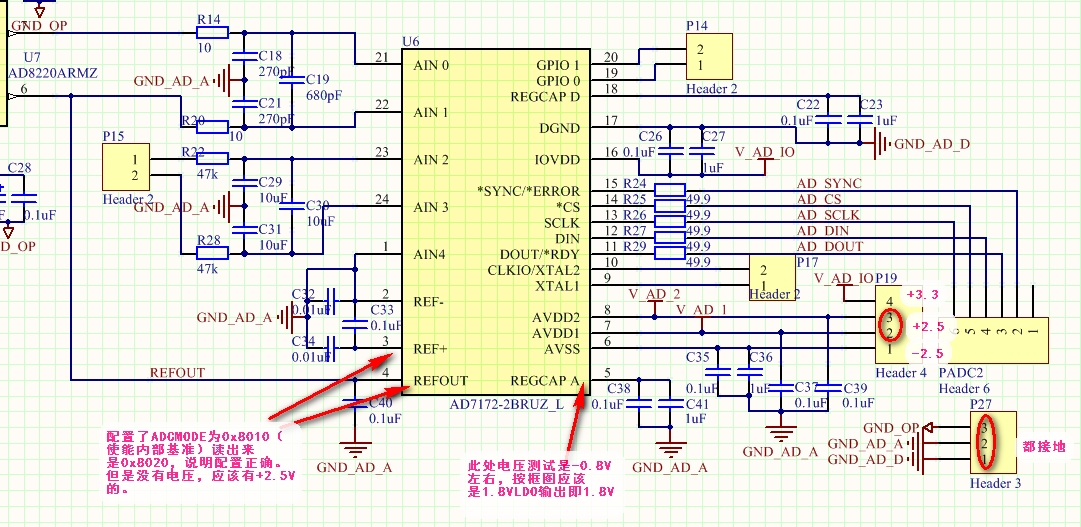Click the IOVDD pin name
1081x527 pixels.
557,160
